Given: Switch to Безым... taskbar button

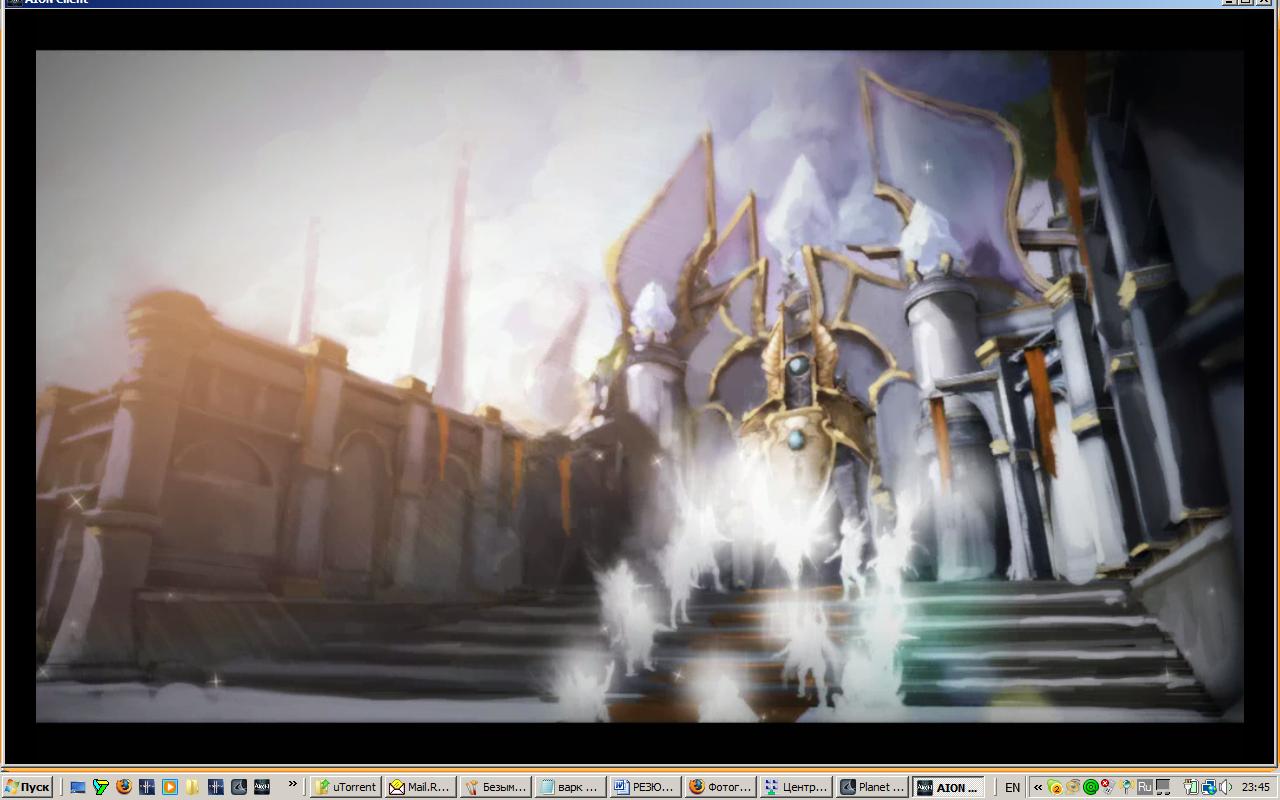Looking at the screenshot, I should pos(495,787).
